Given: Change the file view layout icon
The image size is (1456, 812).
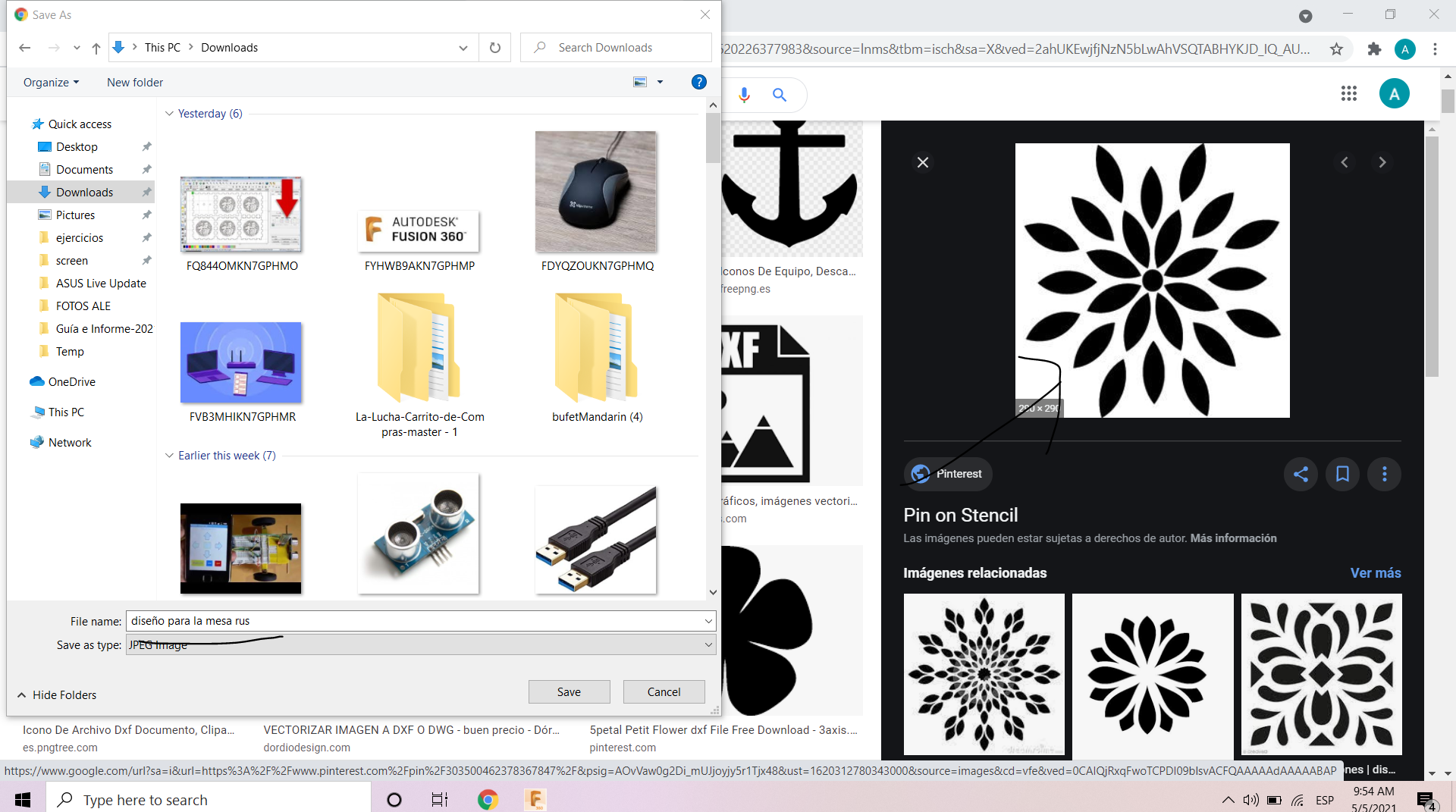Looking at the screenshot, I should pyautogui.click(x=641, y=82).
